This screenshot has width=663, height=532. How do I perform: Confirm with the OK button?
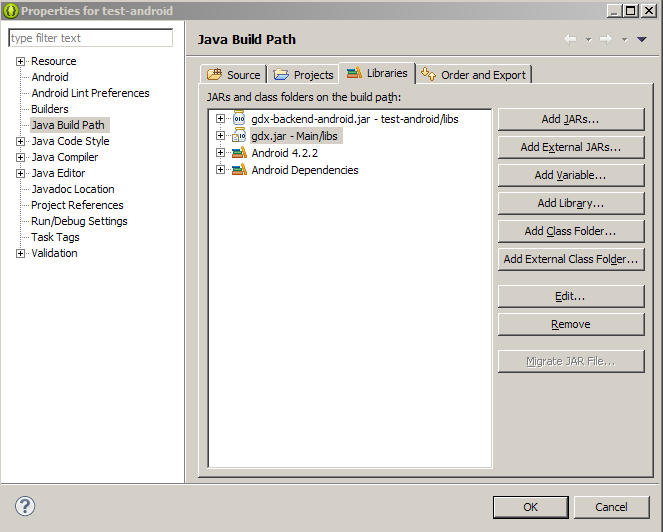pos(531,507)
